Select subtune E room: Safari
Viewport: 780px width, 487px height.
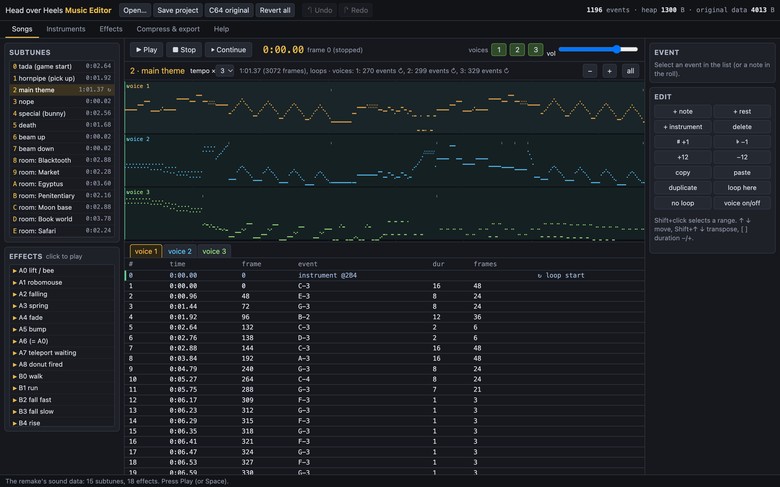pos(62,231)
